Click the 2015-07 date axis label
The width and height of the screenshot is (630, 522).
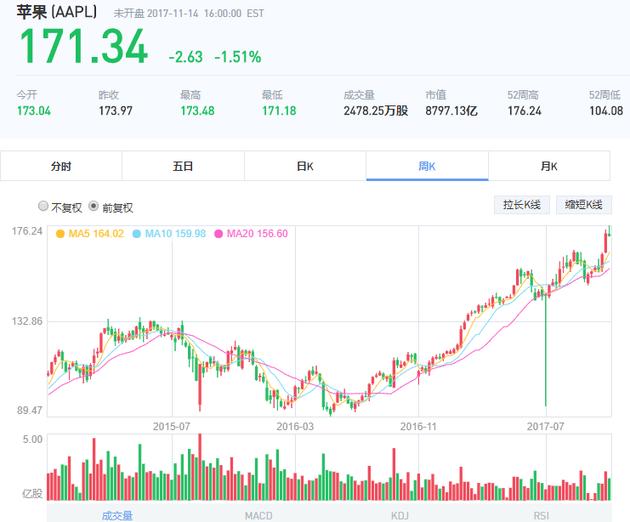click(x=172, y=426)
